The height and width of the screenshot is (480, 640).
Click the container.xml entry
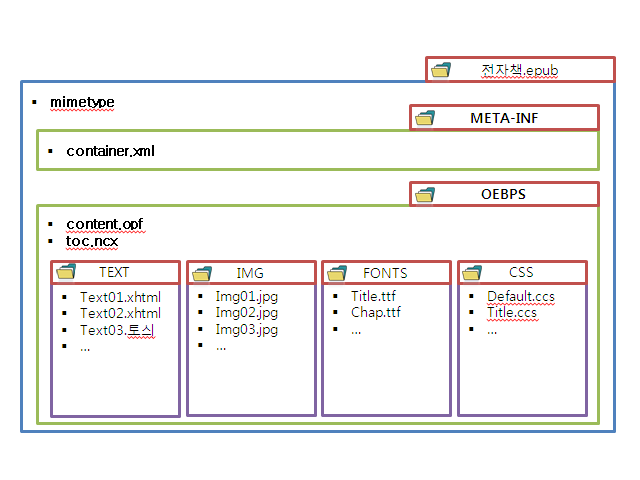click(111, 151)
